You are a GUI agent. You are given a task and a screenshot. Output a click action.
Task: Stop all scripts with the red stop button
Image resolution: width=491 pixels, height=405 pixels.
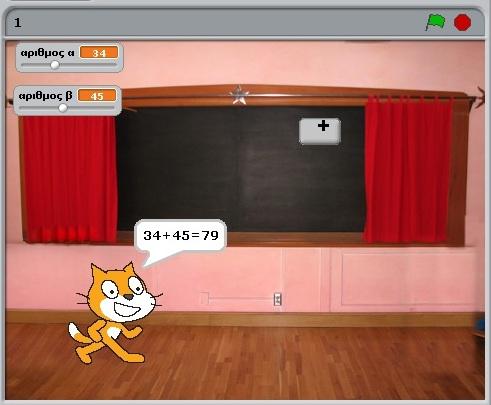click(x=463, y=22)
